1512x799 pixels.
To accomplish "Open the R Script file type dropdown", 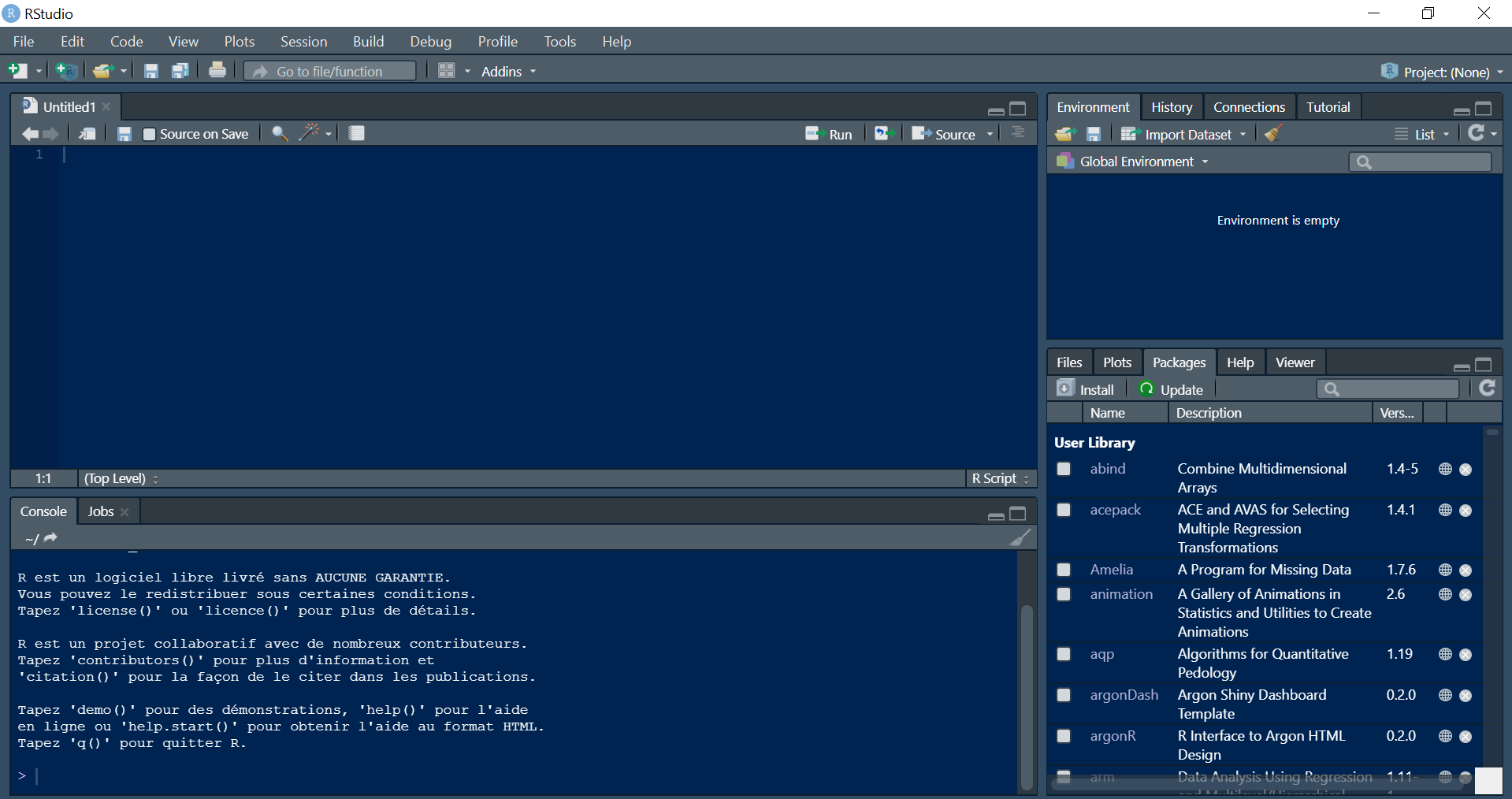I will tap(1027, 478).
